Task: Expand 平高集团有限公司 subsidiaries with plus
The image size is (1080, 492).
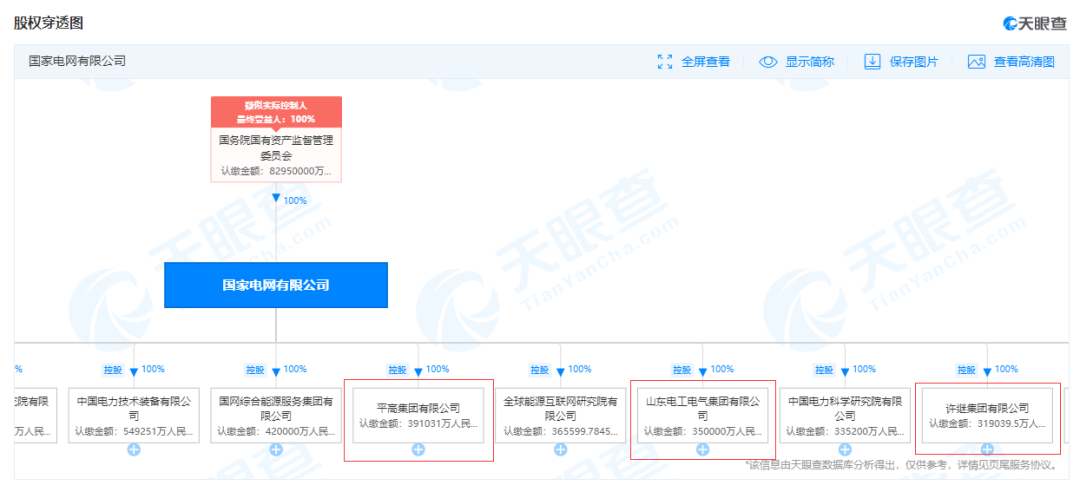Action: [418, 450]
